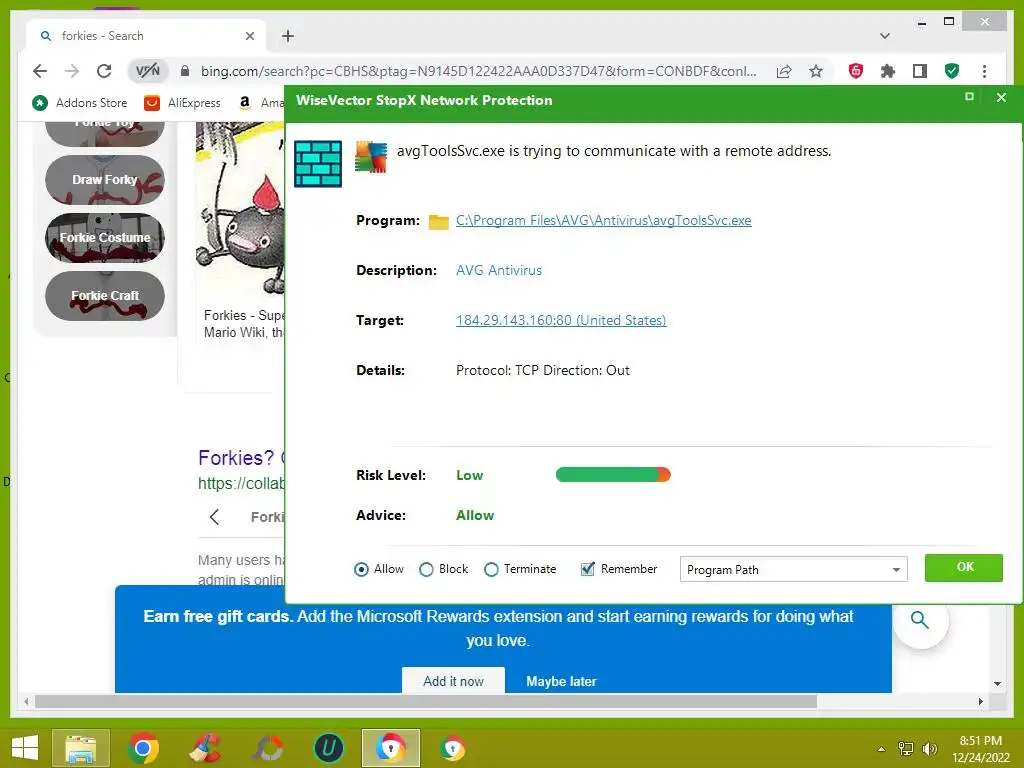Image resolution: width=1024 pixels, height=768 pixels.
Task: Go back in the browser
Action: point(40,71)
